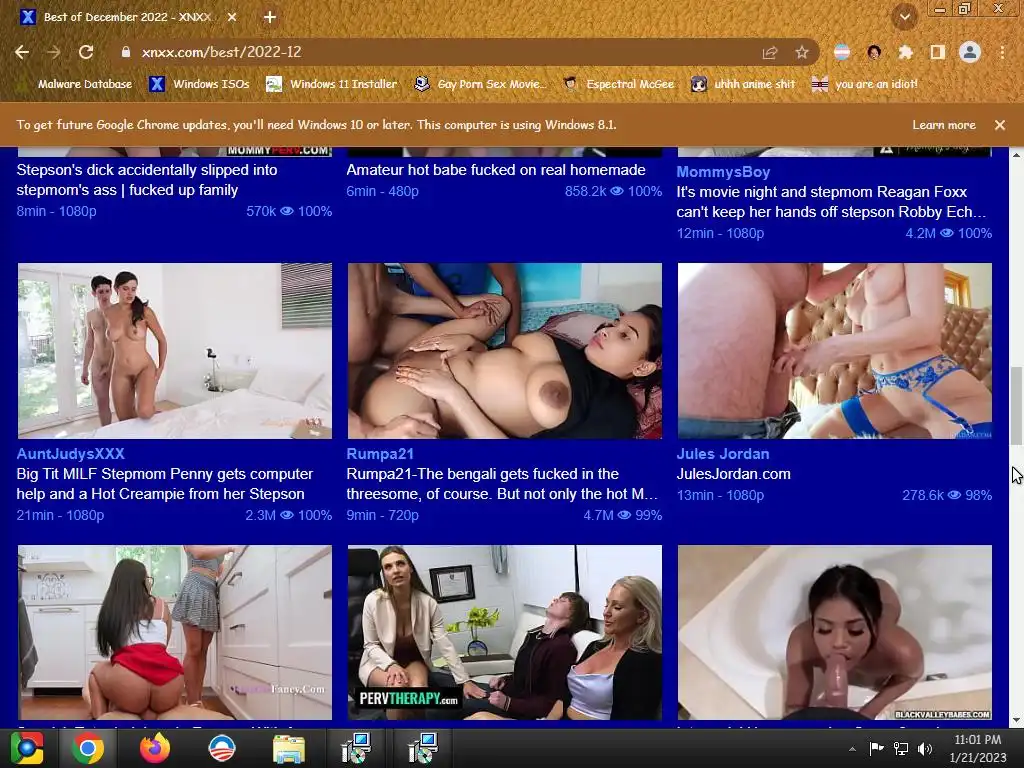Viewport: 1024px width, 768px height.
Task: View site information via the lock icon
Action: (x=126, y=52)
